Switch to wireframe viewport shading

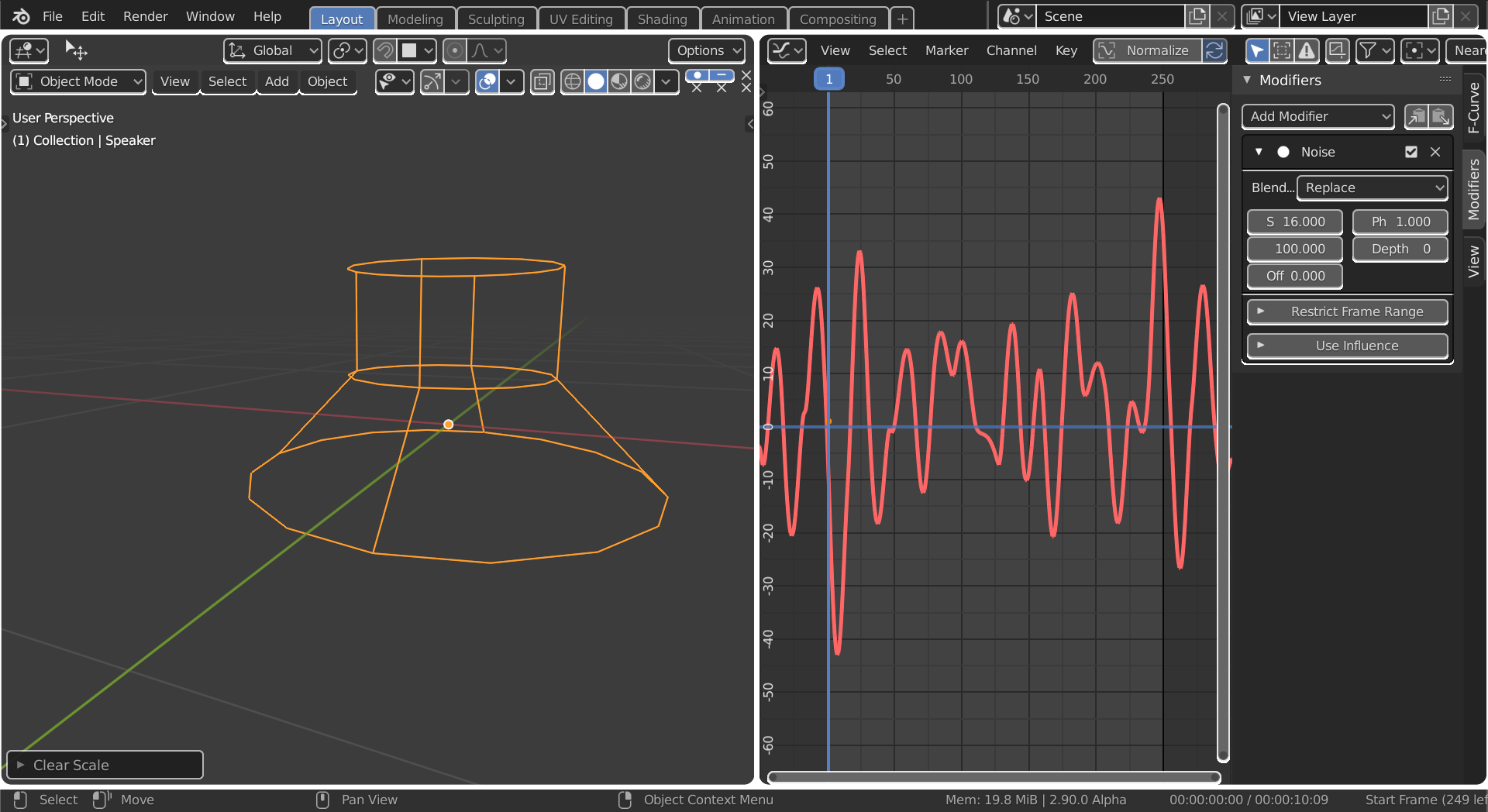tap(572, 81)
